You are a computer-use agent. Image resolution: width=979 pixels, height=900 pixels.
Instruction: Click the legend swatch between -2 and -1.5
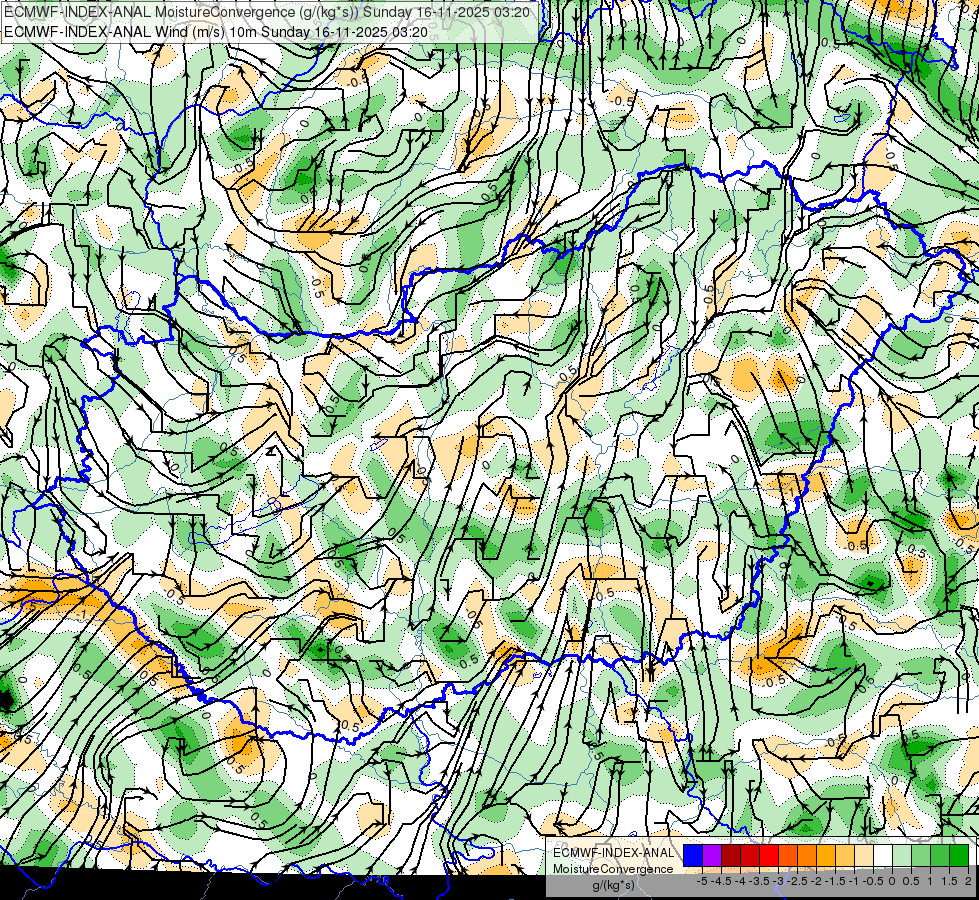[825, 856]
